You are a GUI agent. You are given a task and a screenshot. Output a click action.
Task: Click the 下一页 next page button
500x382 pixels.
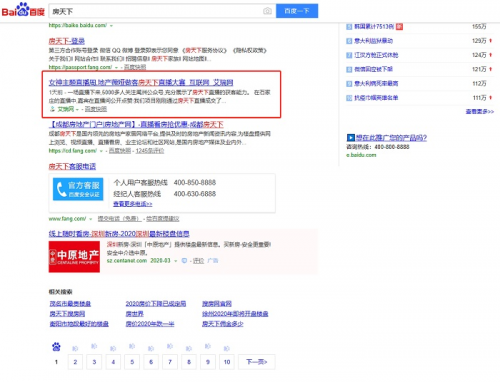(257, 362)
